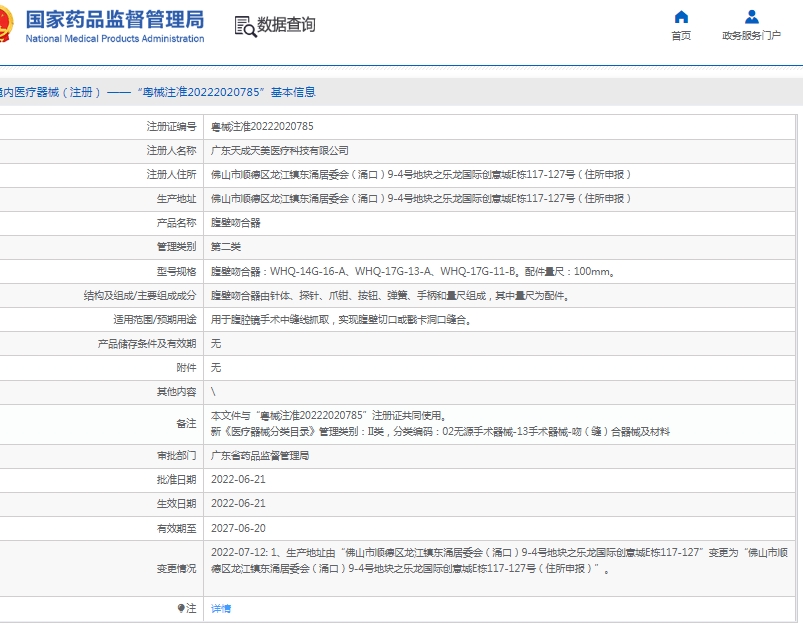Click the 备注 label
The width and height of the screenshot is (803, 629).
(186, 424)
